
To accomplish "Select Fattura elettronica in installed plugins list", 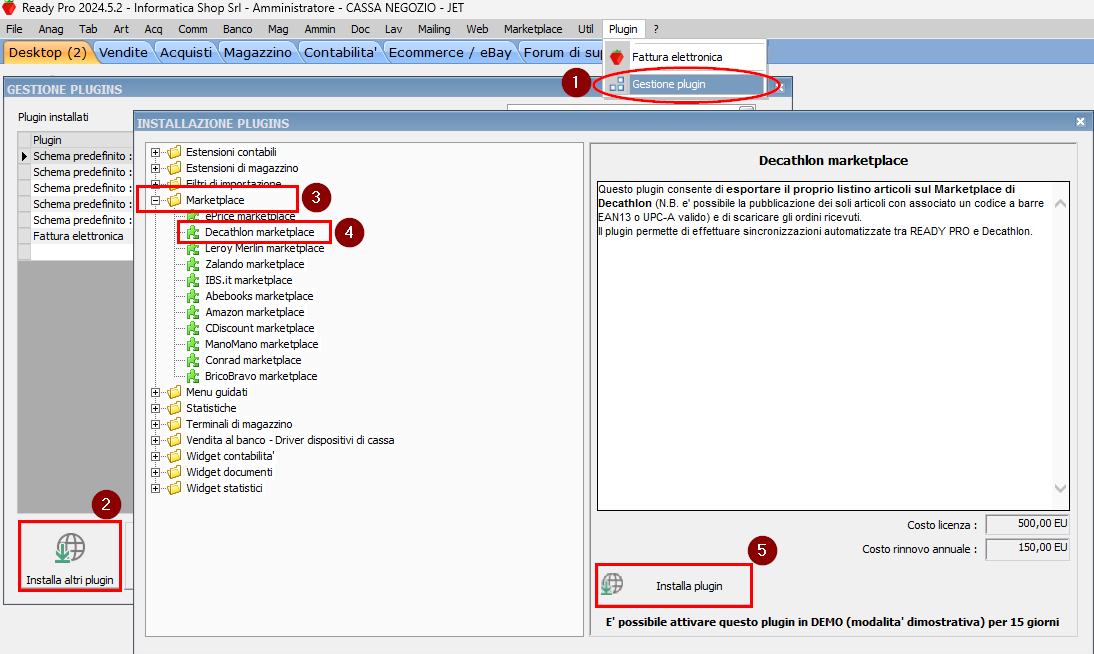I will click(78, 236).
